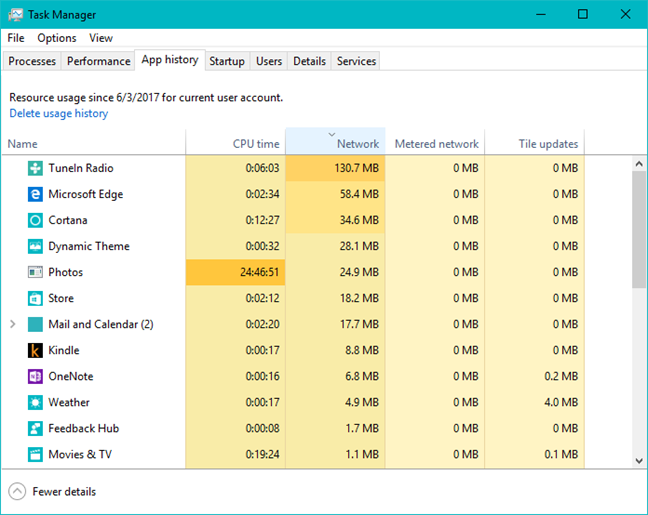Click the Store shopping bag icon
The image size is (648, 515).
(35, 298)
